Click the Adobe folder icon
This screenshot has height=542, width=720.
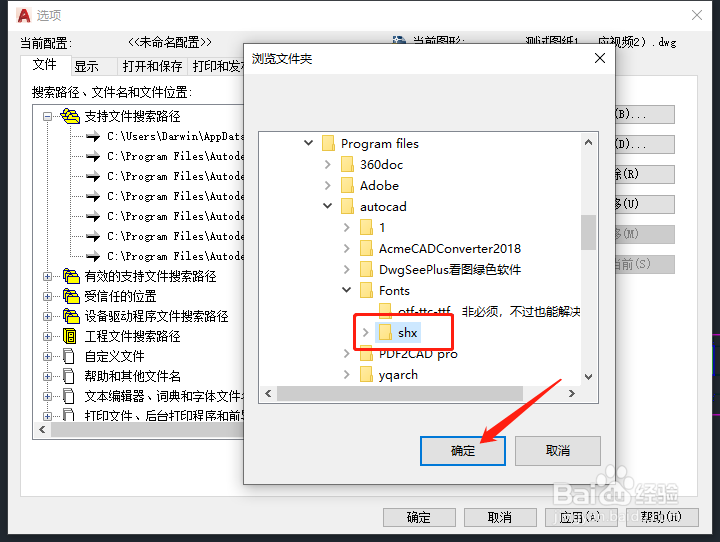347,185
